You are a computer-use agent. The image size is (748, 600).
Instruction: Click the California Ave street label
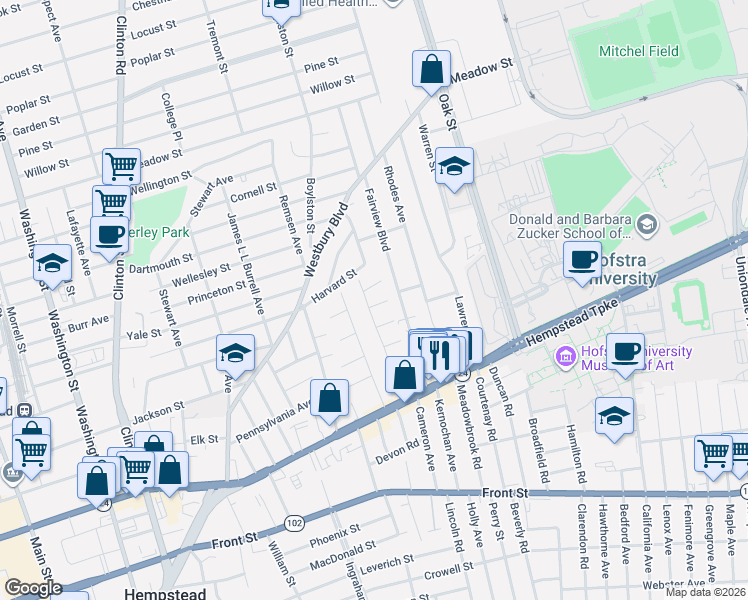pyautogui.click(x=646, y=538)
